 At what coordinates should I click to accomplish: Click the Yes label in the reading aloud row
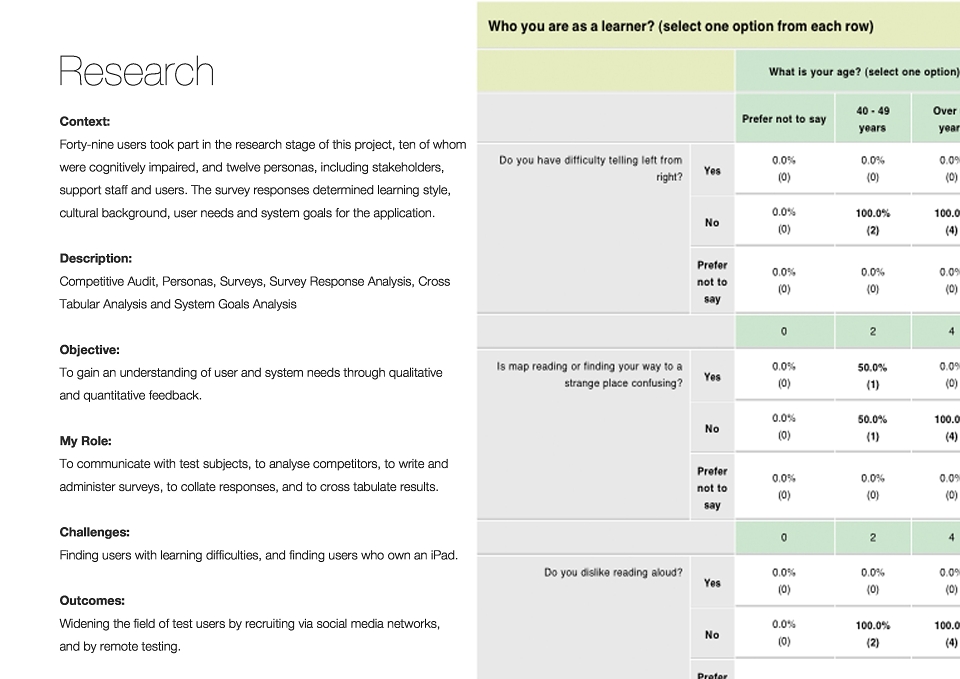pos(712,583)
